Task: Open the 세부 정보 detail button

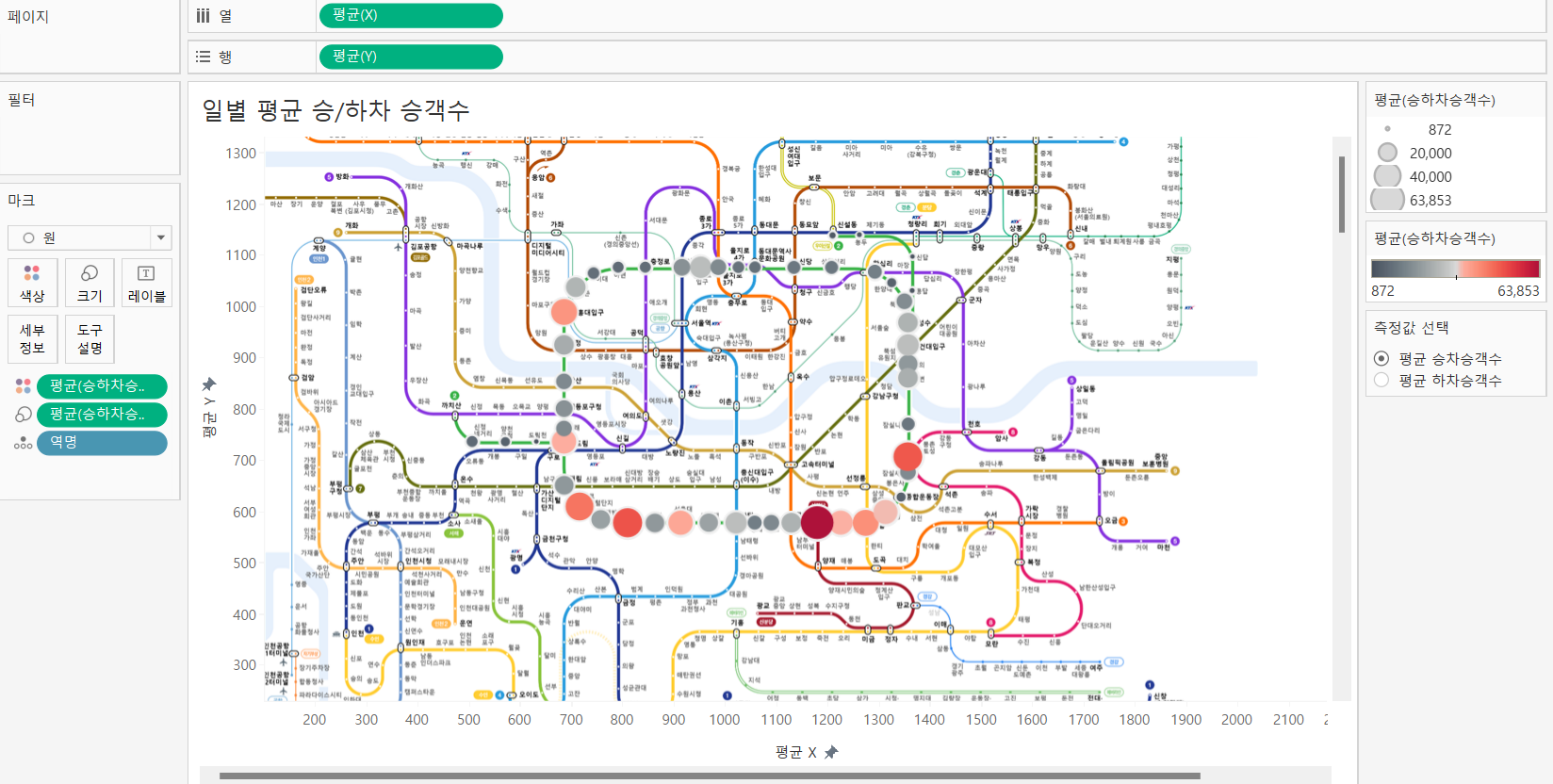Action: coord(32,339)
